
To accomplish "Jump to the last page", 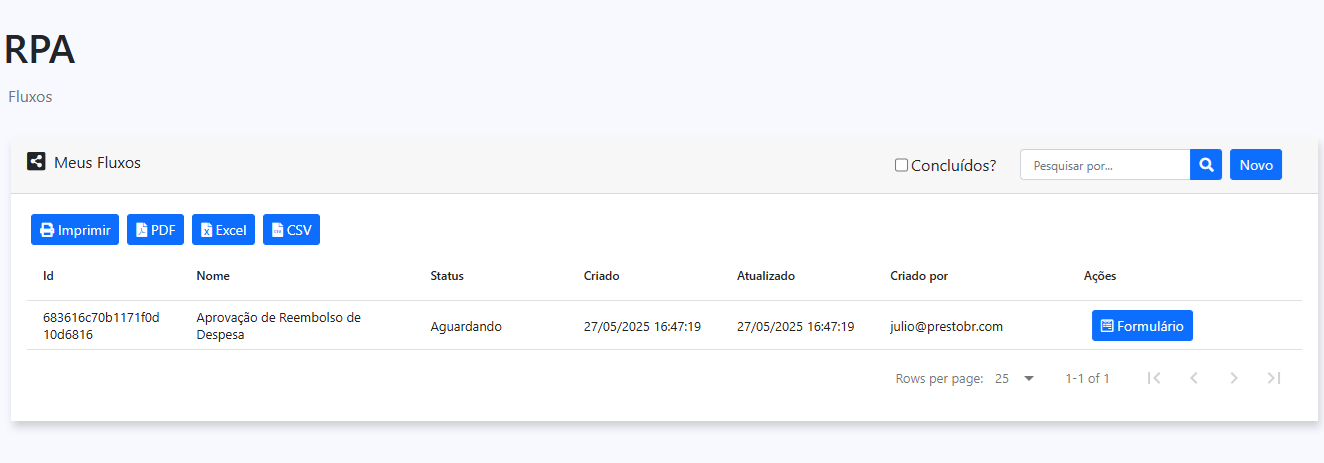I will (x=1274, y=378).
